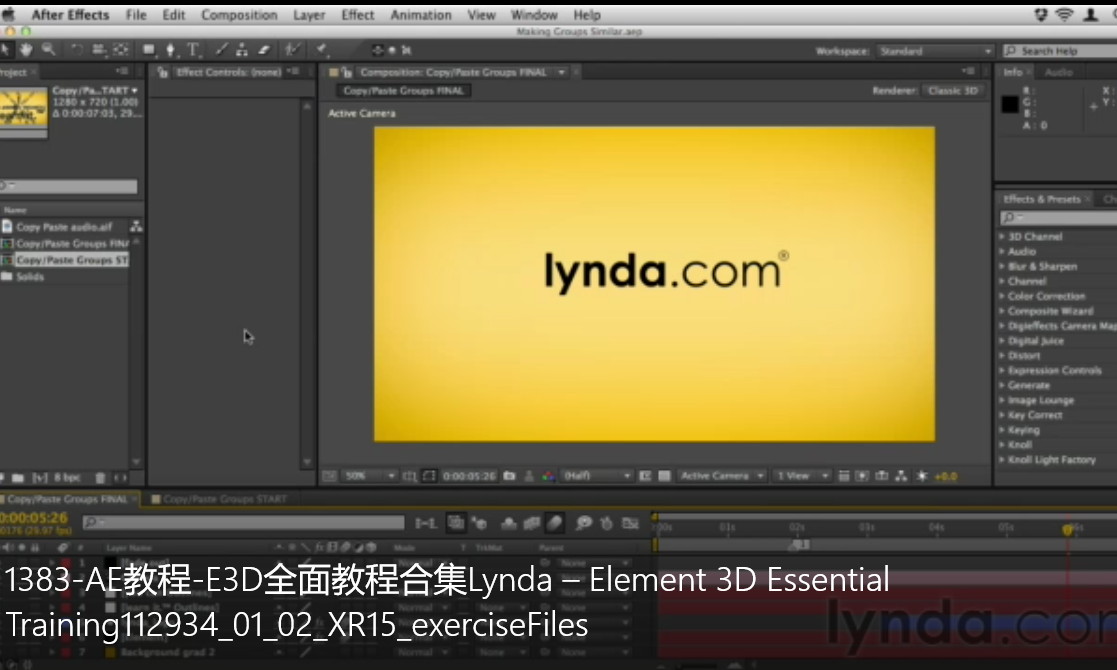Show channel and color management settings

[x=548, y=476]
